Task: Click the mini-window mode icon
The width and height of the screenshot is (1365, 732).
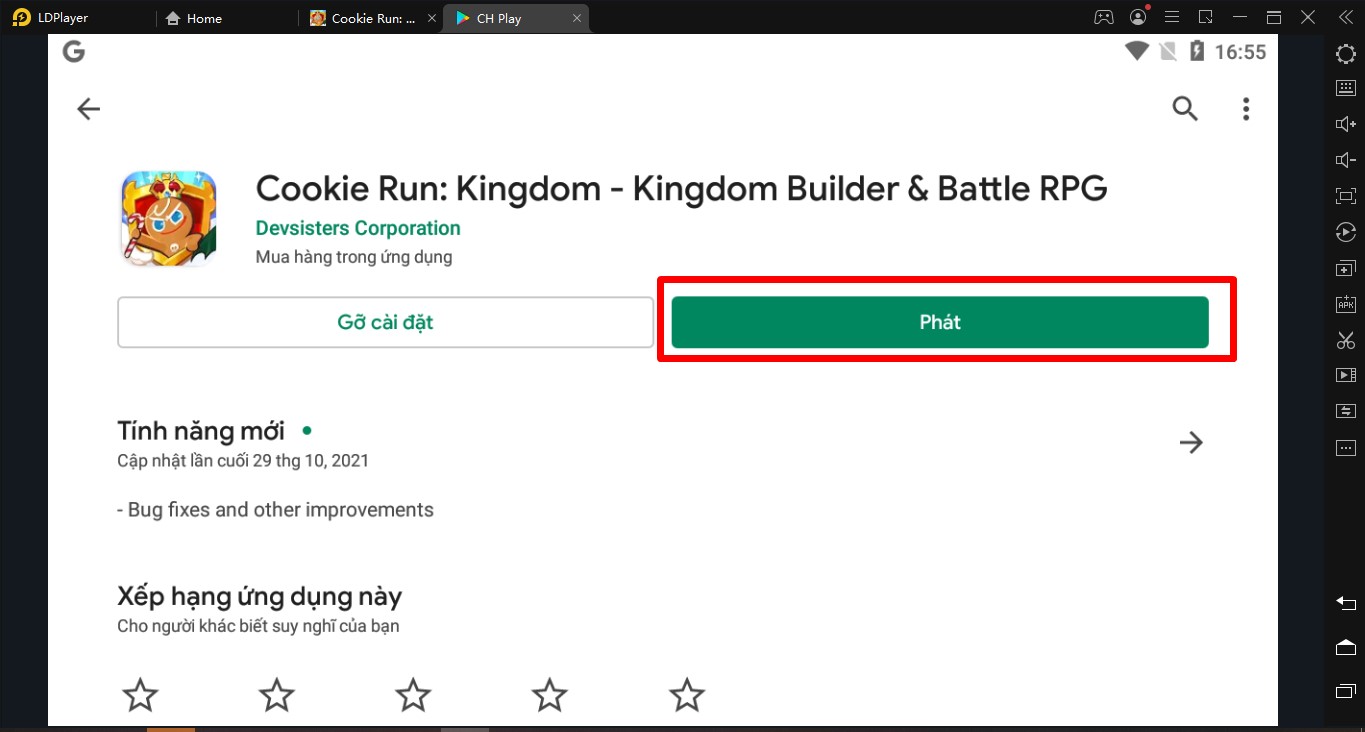Action: click(1206, 17)
